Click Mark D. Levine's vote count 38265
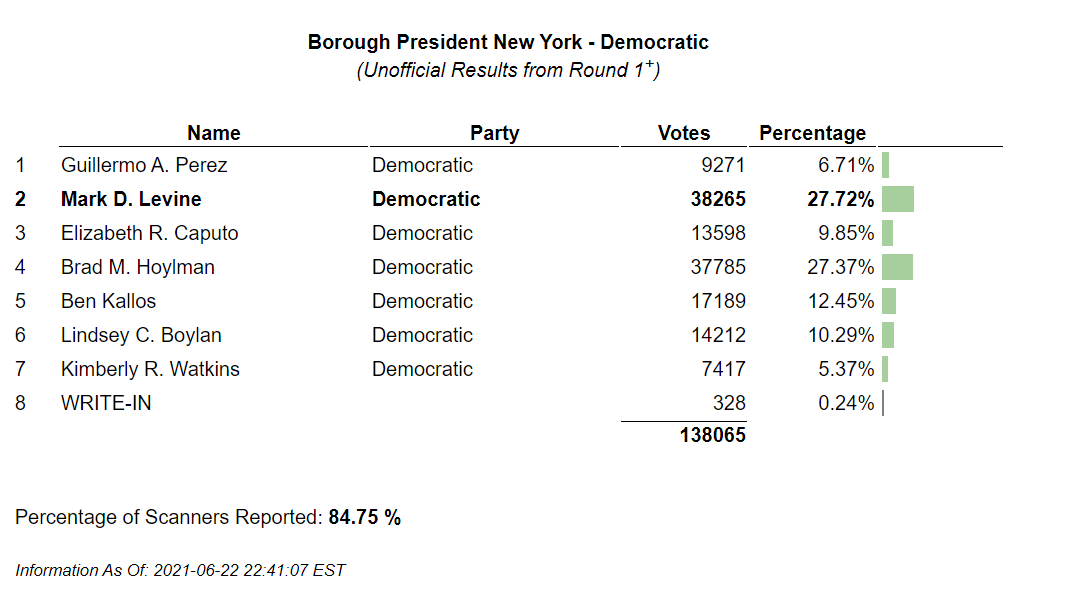Screen dimensions: 1069x595 [717, 199]
